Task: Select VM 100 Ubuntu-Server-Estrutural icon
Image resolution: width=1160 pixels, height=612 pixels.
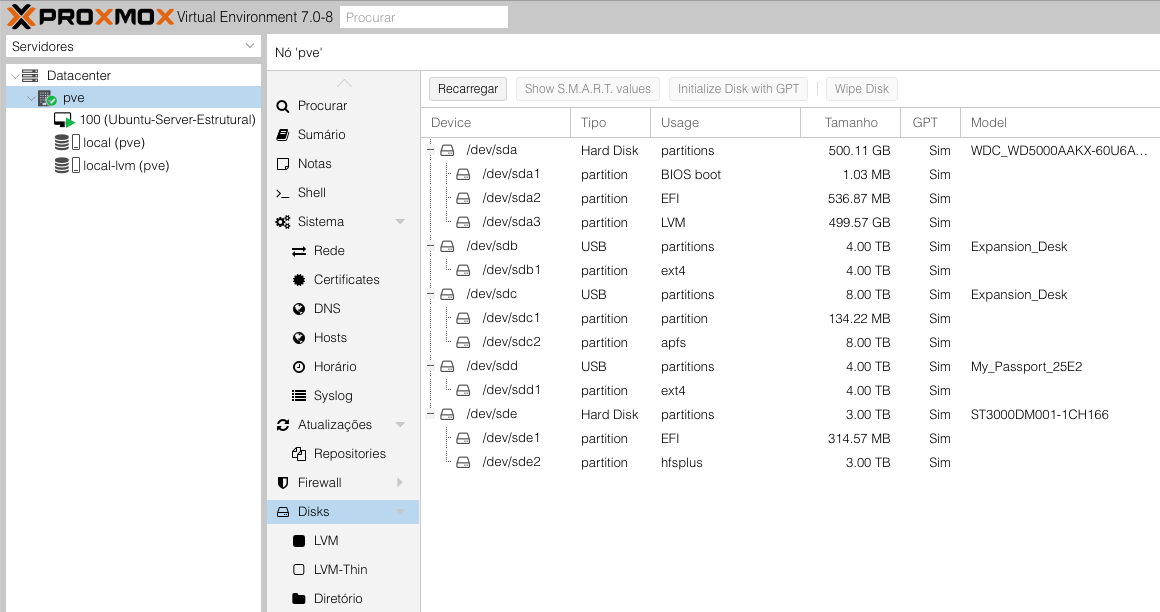Action: [x=65, y=120]
